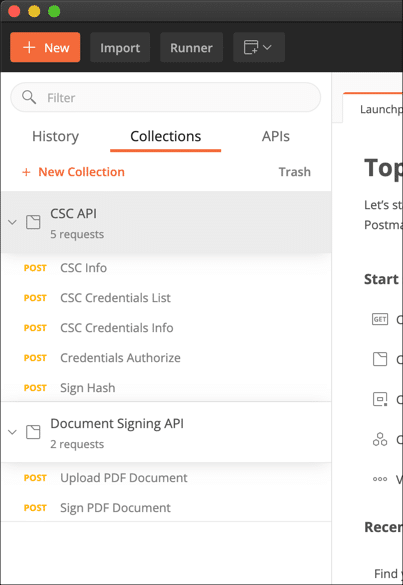The image size is (403, 585).
Task: Click the '5 requests' text
Action: click(x=77, y=234)
